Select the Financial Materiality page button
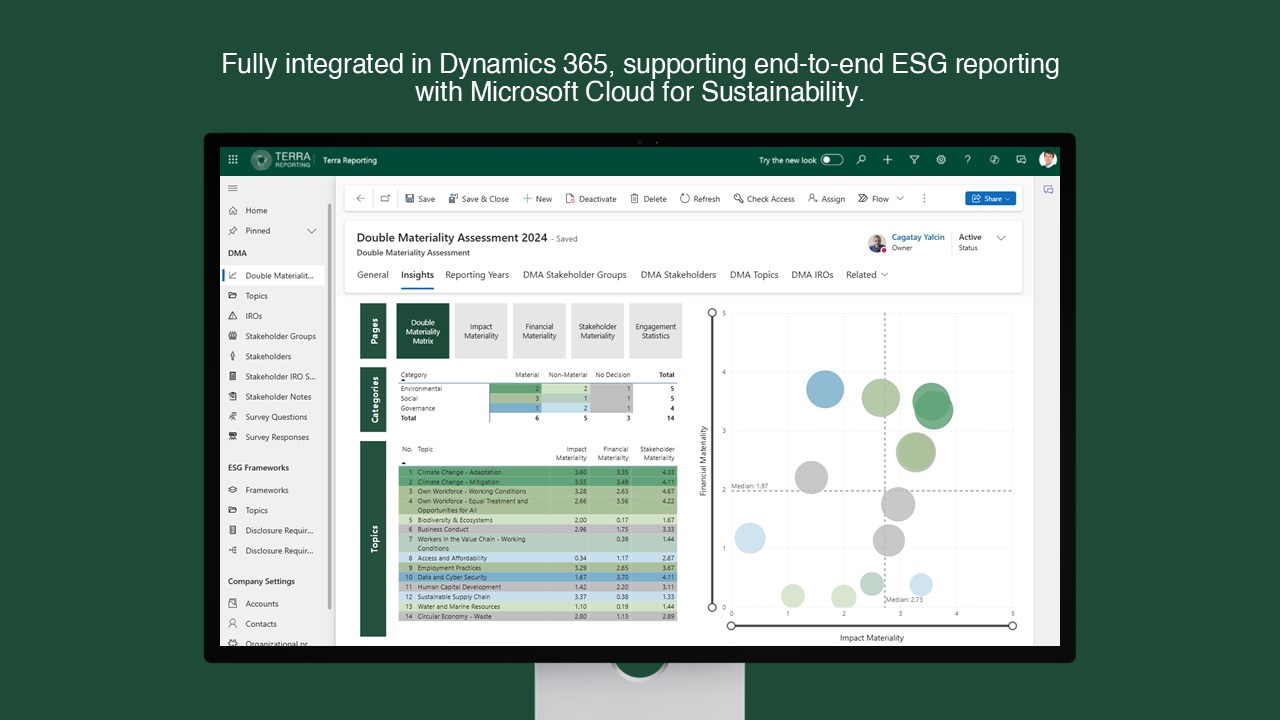Viewport: 1280px width, 720px height. coord(539,331)
